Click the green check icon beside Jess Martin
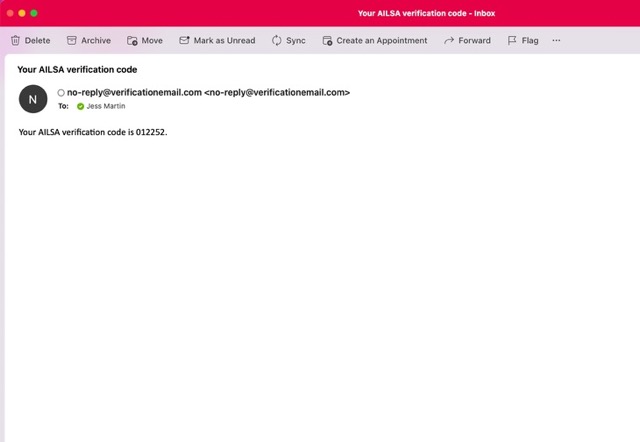 pos(80,106)
